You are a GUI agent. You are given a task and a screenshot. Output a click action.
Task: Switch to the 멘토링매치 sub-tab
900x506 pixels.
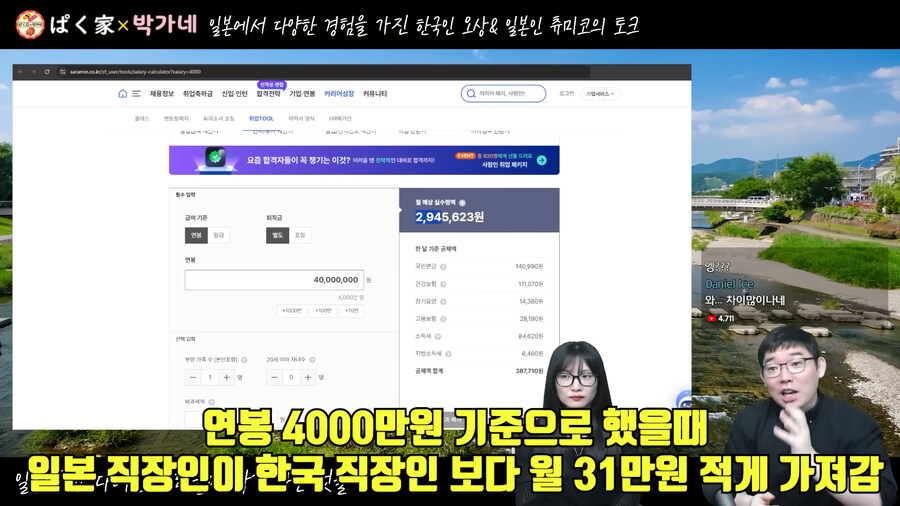[x=176, y=119]
